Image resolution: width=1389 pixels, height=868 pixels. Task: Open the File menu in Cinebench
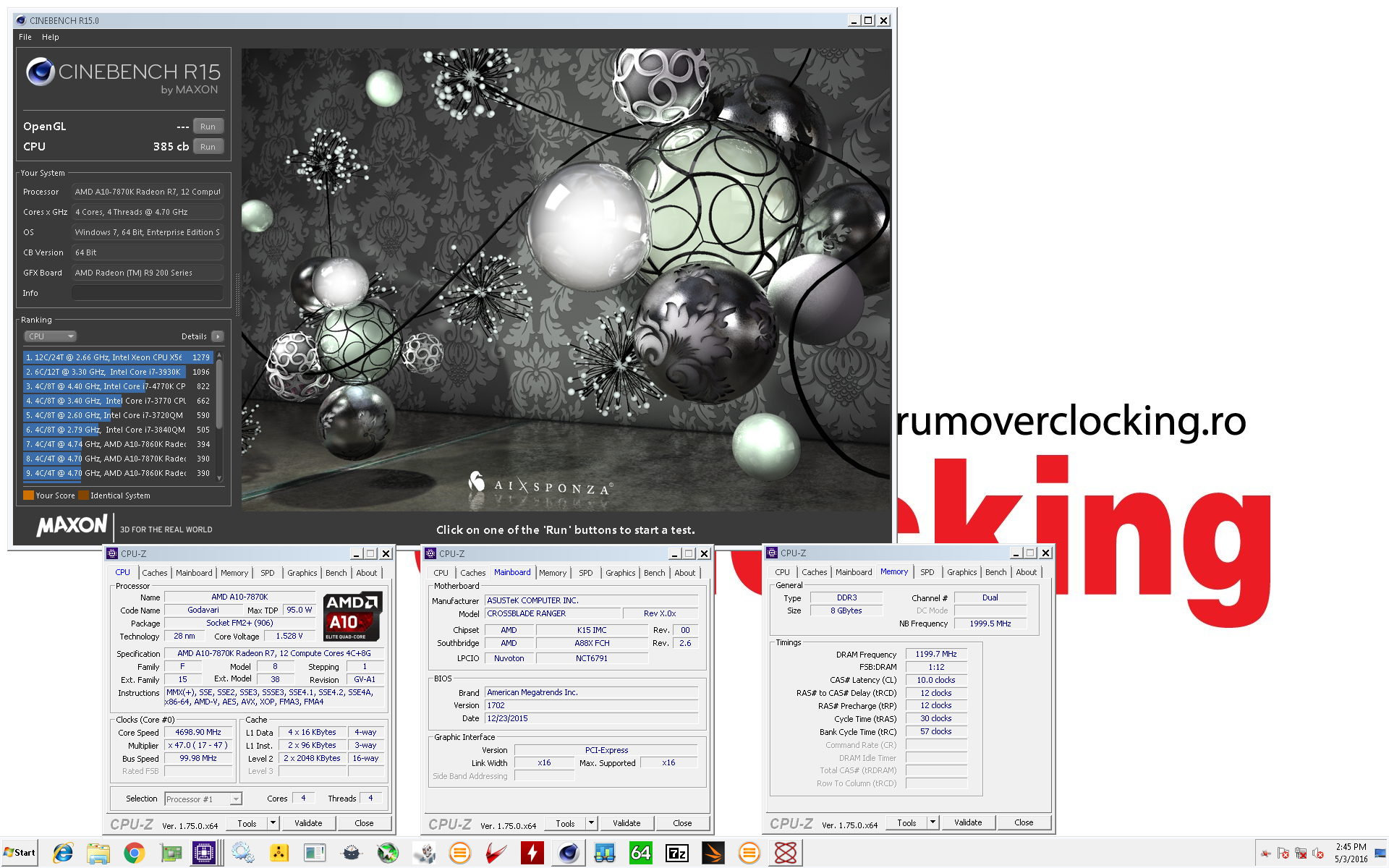coord(25,37)
